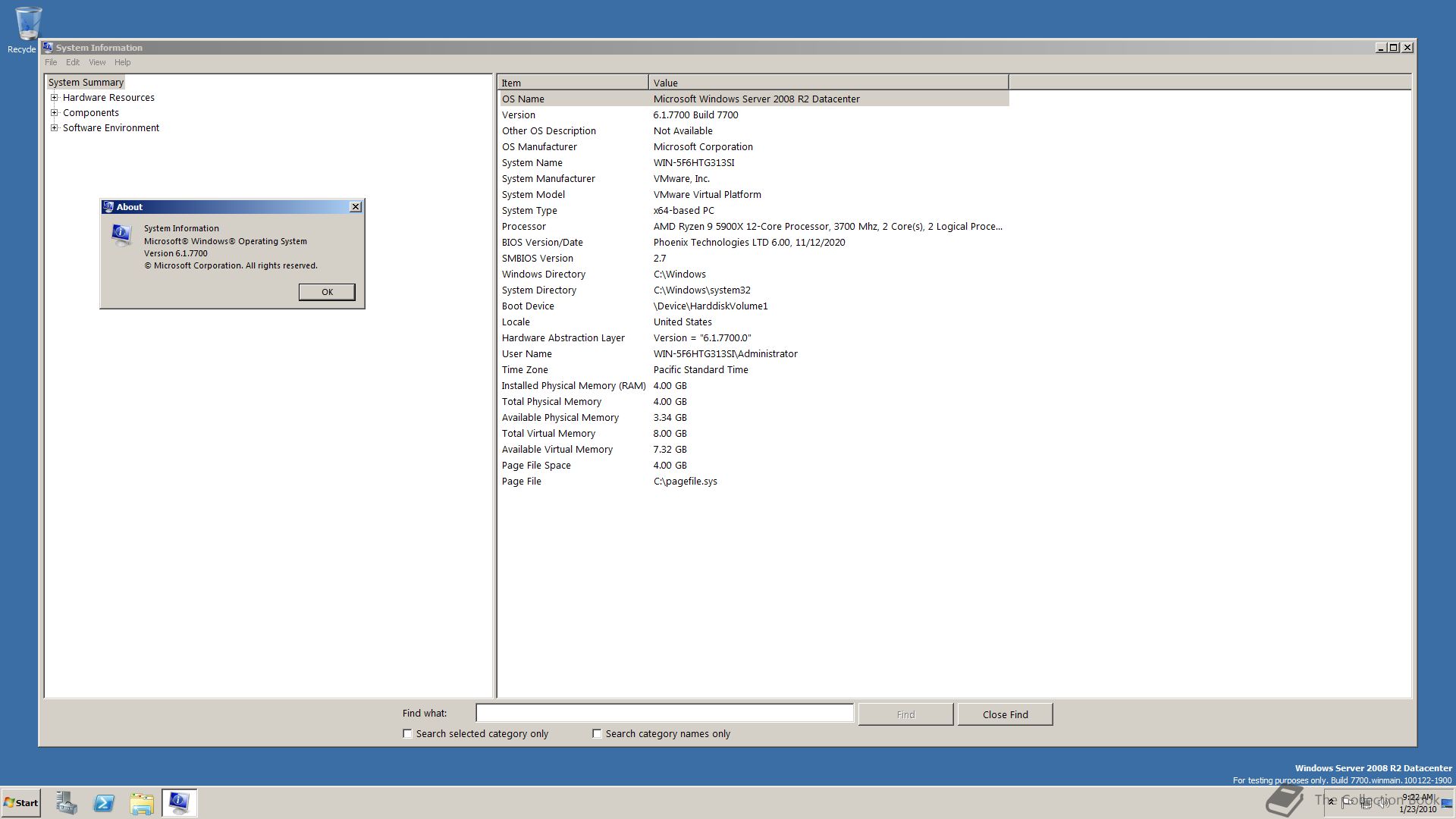The height and width of the screenshot is (819, 1456).
Task: Select the System Type row
Action: [754, 210]
